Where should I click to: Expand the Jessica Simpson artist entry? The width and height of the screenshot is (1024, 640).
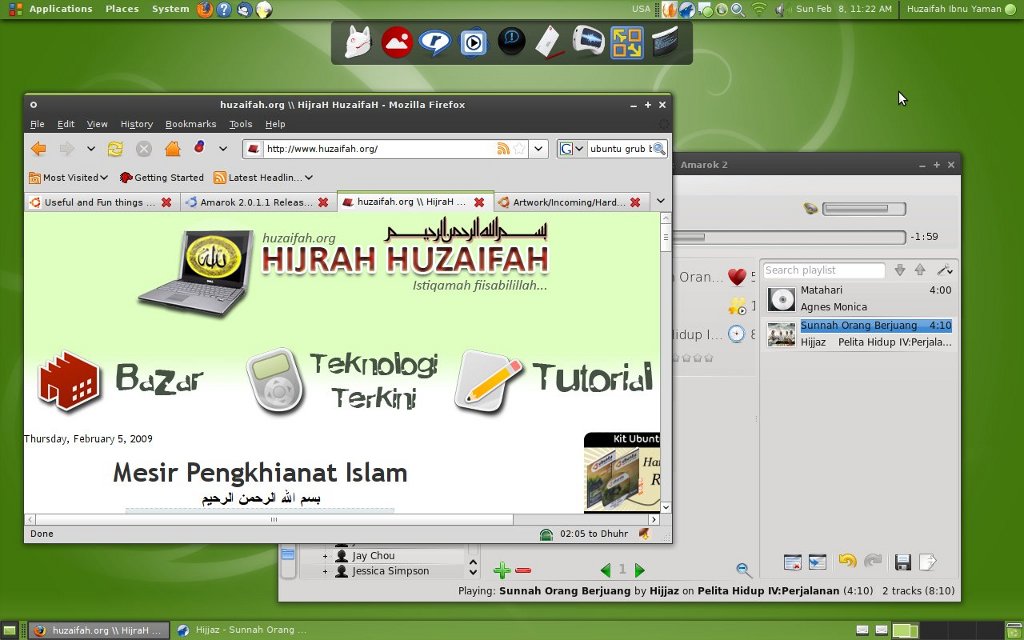pos(325,571)
